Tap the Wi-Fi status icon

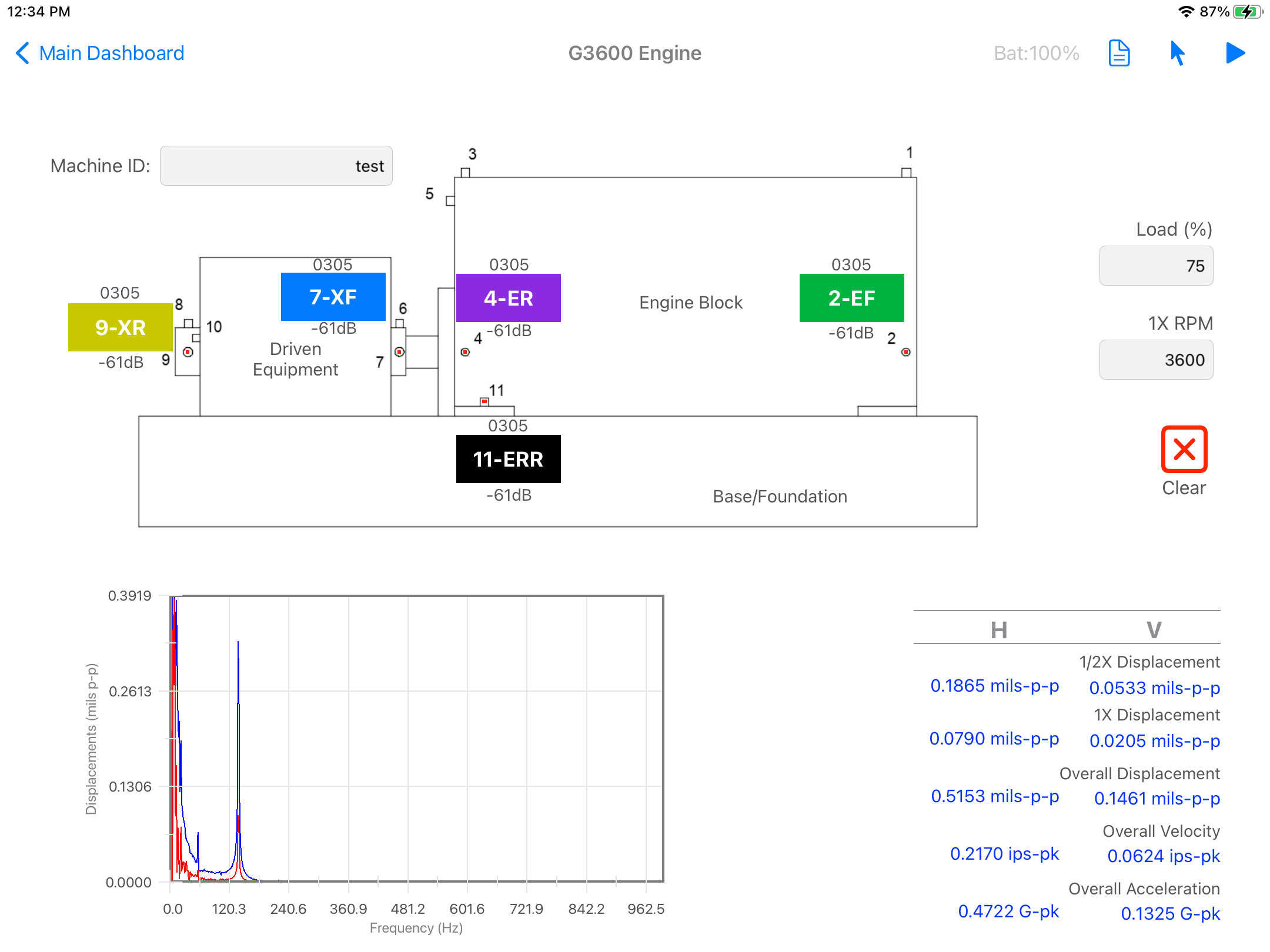coord(1187,12)
